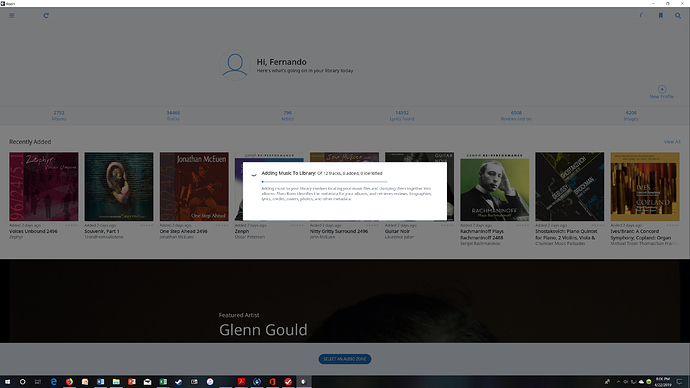
Task: Open the 34466 Tracks statistic
Action: (x=173, y=116)
